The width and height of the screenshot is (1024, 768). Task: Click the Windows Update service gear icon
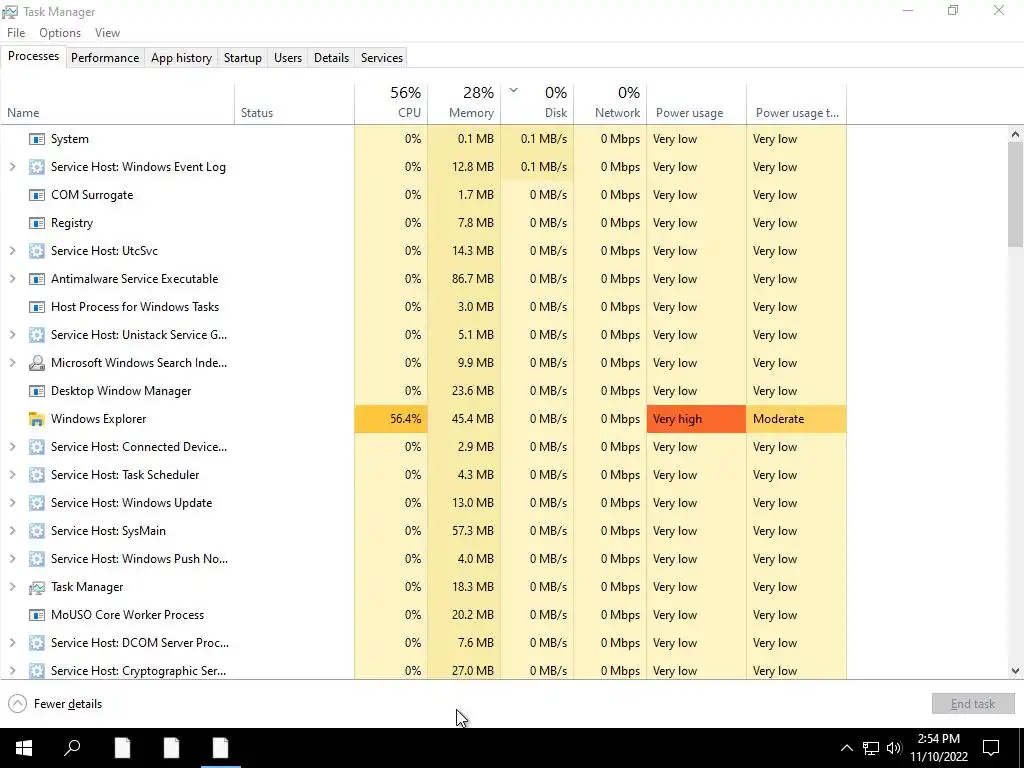click(37, 504)
